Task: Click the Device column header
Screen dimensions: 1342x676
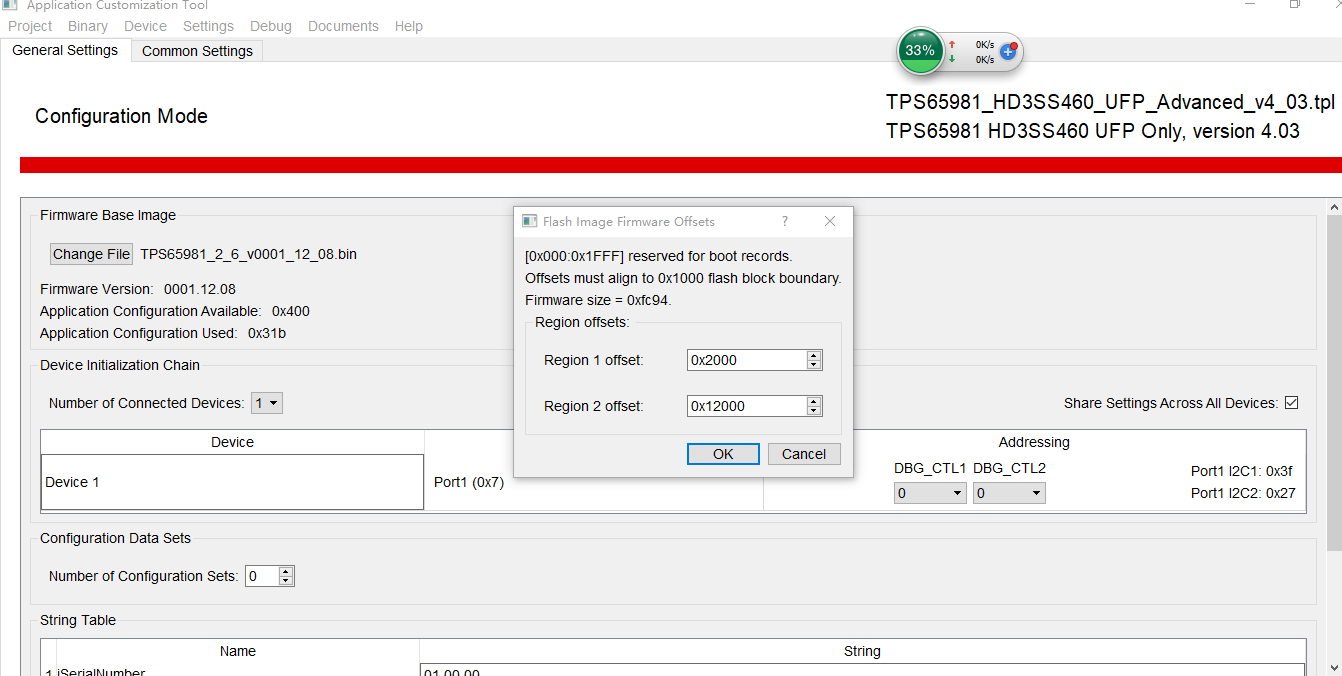Action: tap(232, 442)
